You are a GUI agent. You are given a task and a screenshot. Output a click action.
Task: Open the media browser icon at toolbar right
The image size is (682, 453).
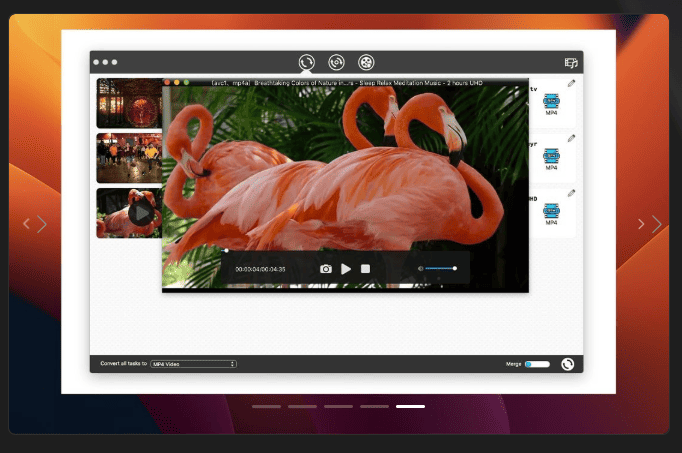pyautogui.click(x=571, y=63)
